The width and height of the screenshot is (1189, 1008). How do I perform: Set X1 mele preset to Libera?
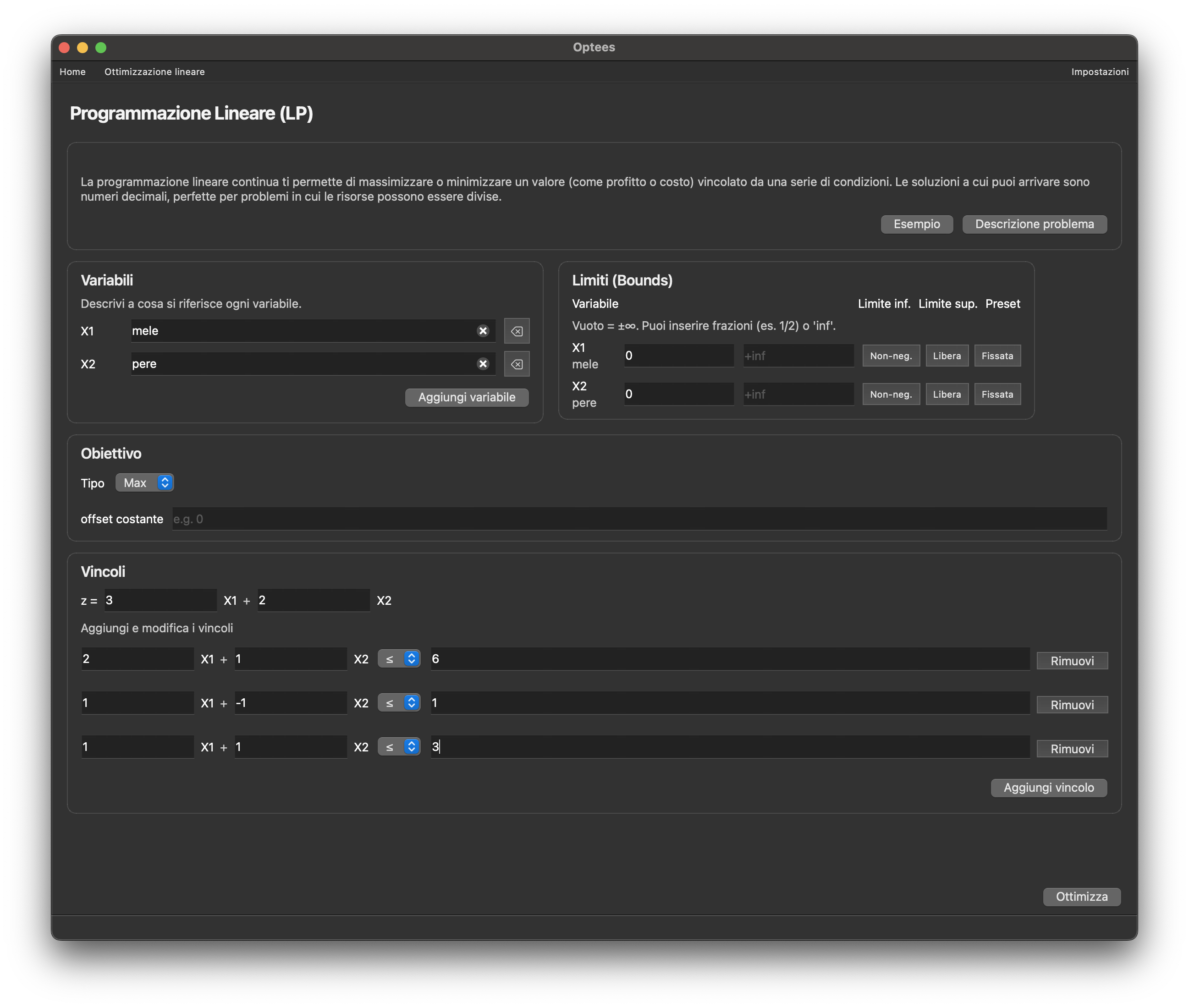coord(947,356)
